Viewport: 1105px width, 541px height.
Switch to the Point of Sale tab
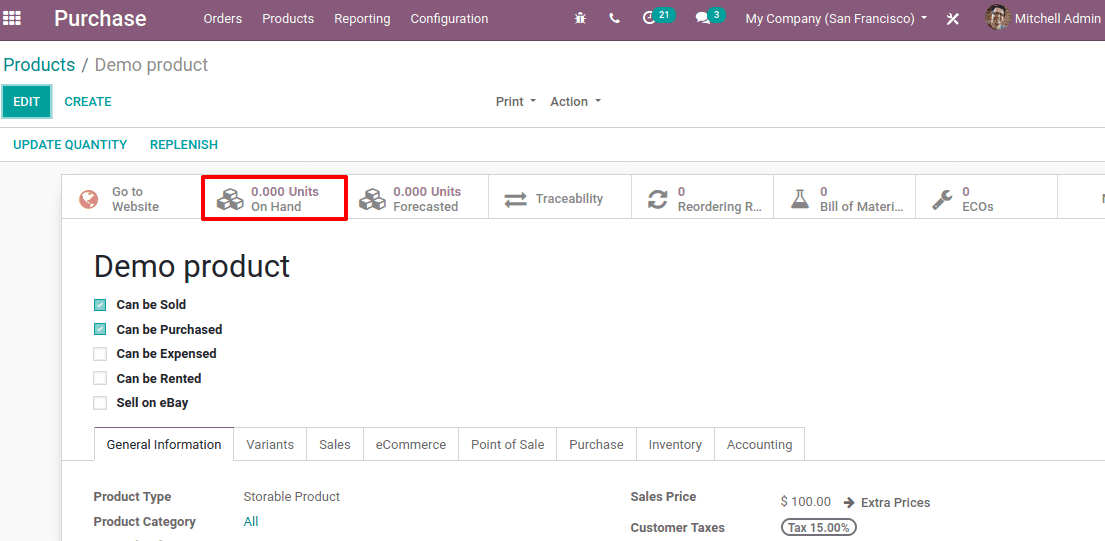tap(507, 444)
